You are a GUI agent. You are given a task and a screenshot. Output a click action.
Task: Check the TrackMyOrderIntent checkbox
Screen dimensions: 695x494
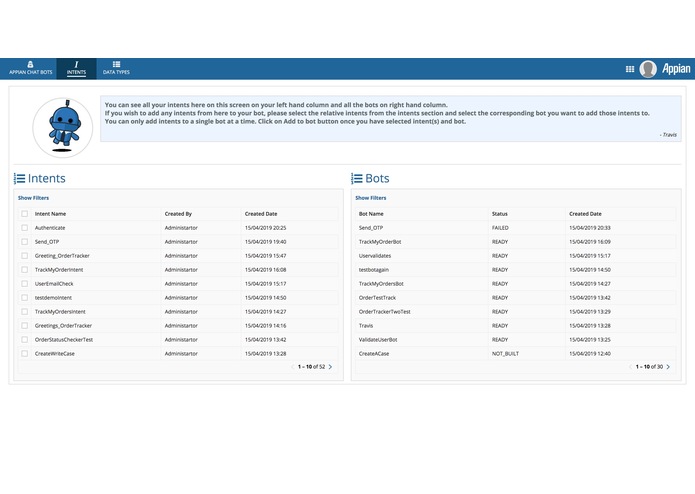24,270
